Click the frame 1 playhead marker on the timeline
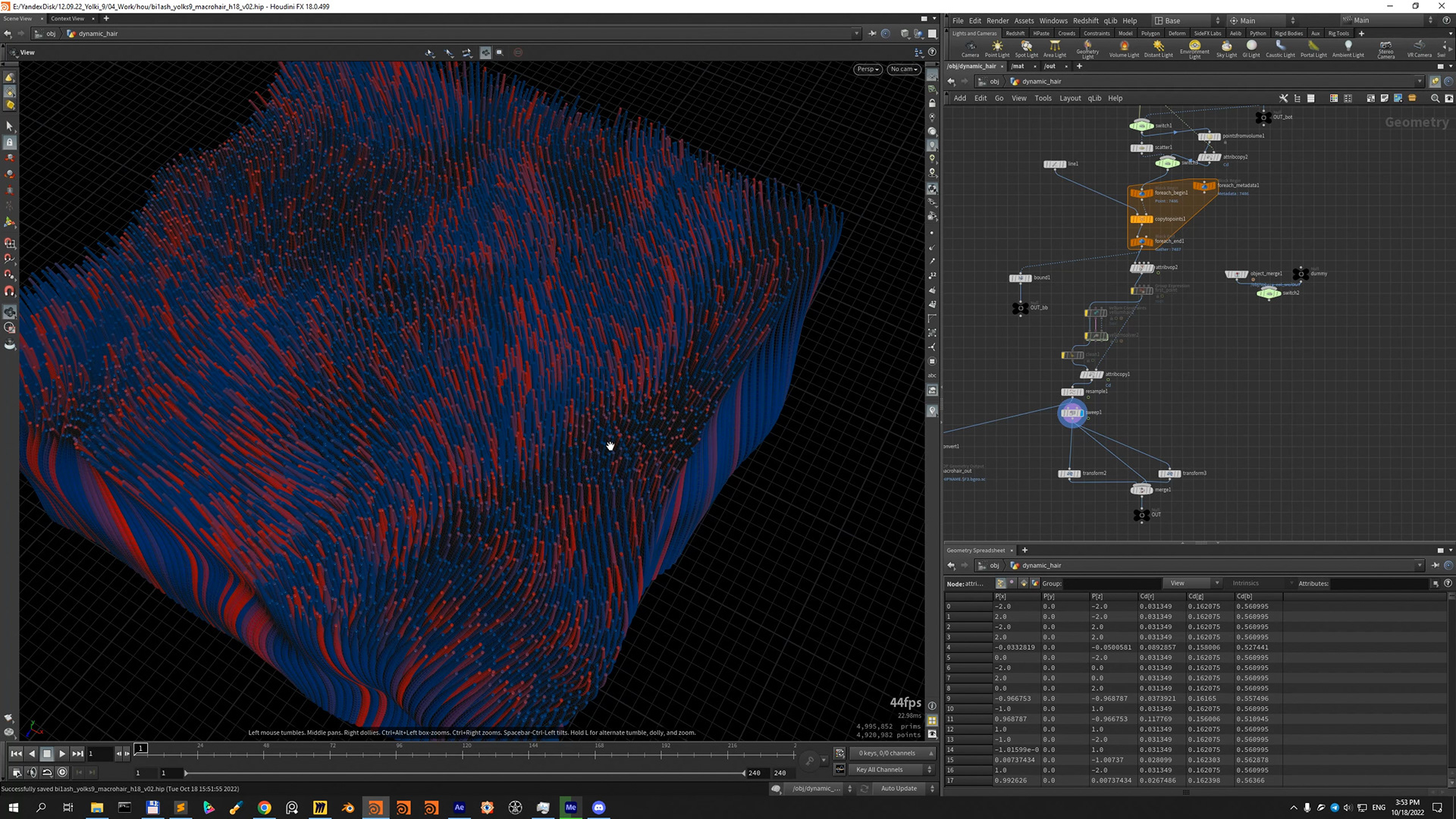The image size is (1456, 819). click(140, 748)
